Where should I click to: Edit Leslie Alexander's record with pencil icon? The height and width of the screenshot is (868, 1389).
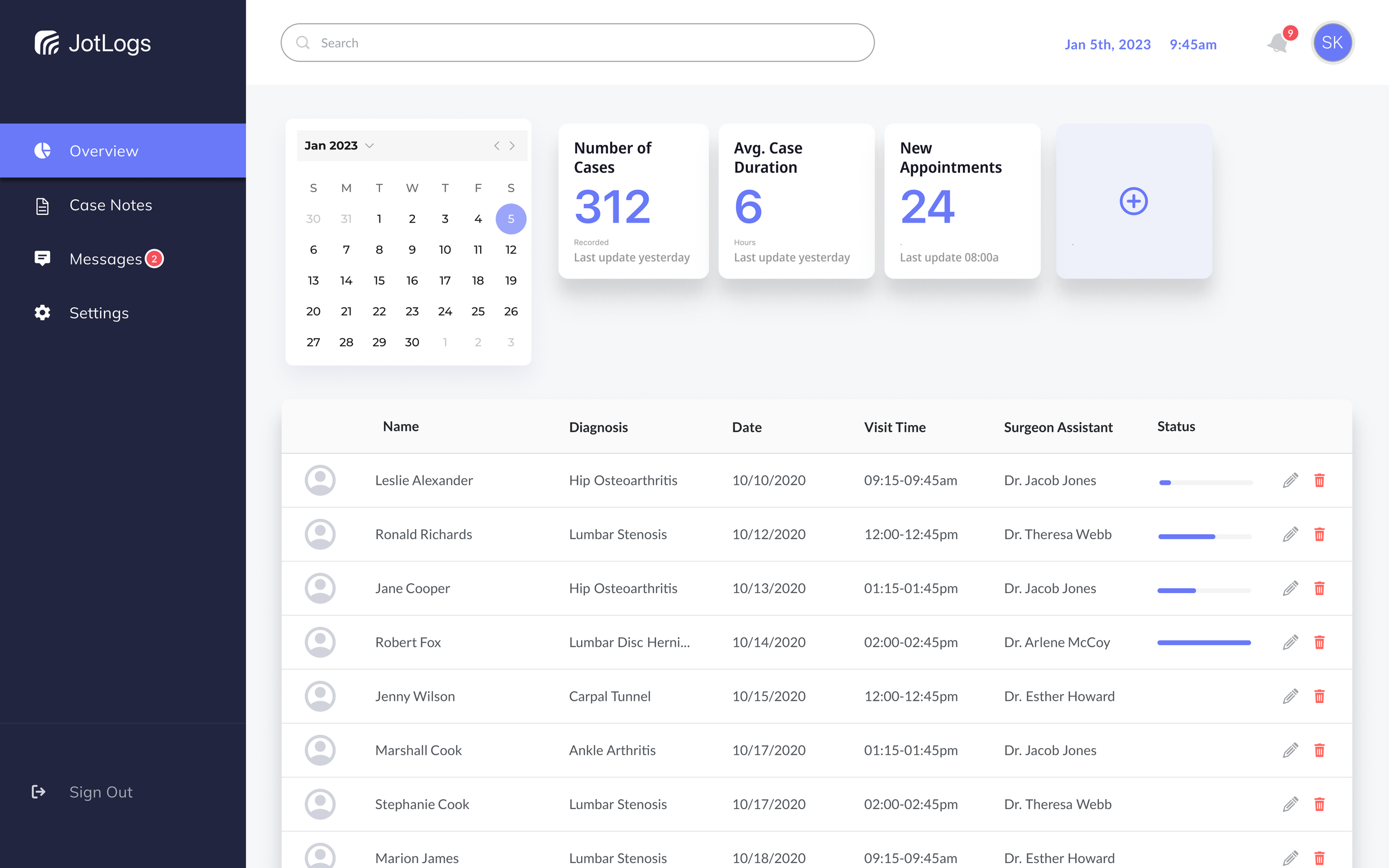pos(1290,480)
